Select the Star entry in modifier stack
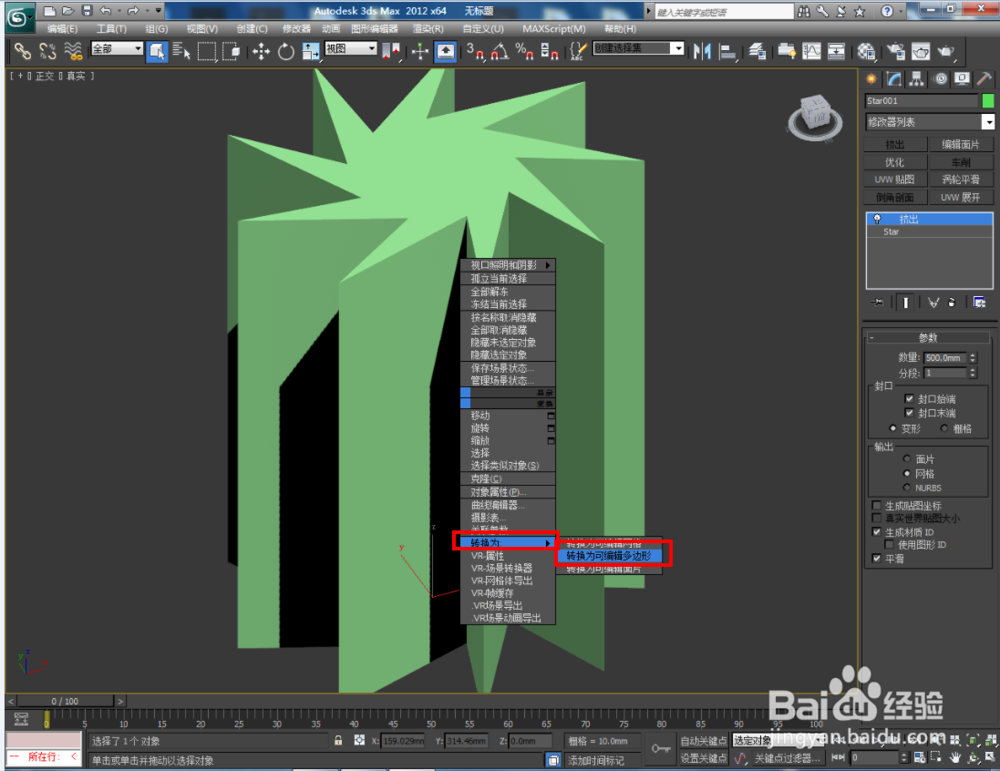 (929, 232)
